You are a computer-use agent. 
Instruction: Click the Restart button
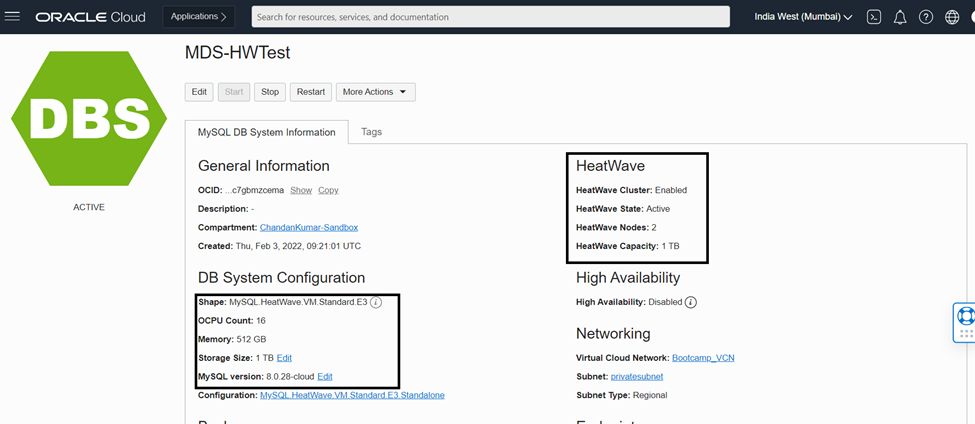tap(311, 92)
